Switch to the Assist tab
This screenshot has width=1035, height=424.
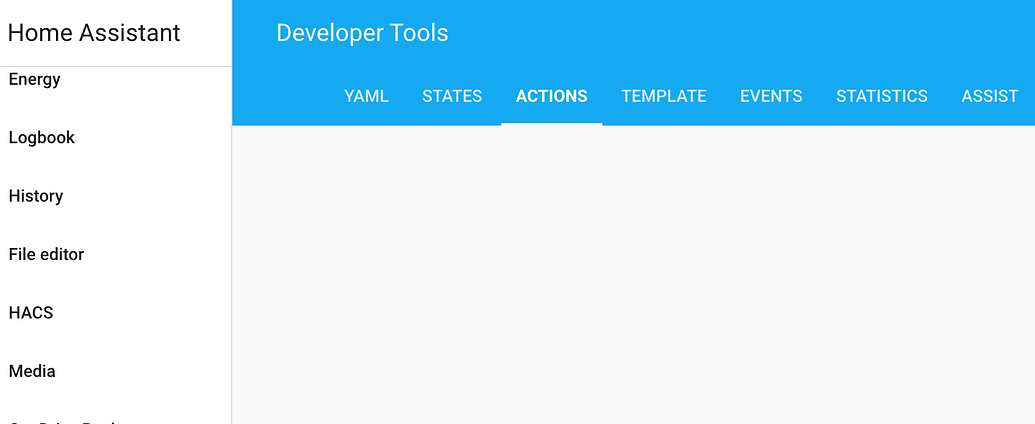(989, 96)
